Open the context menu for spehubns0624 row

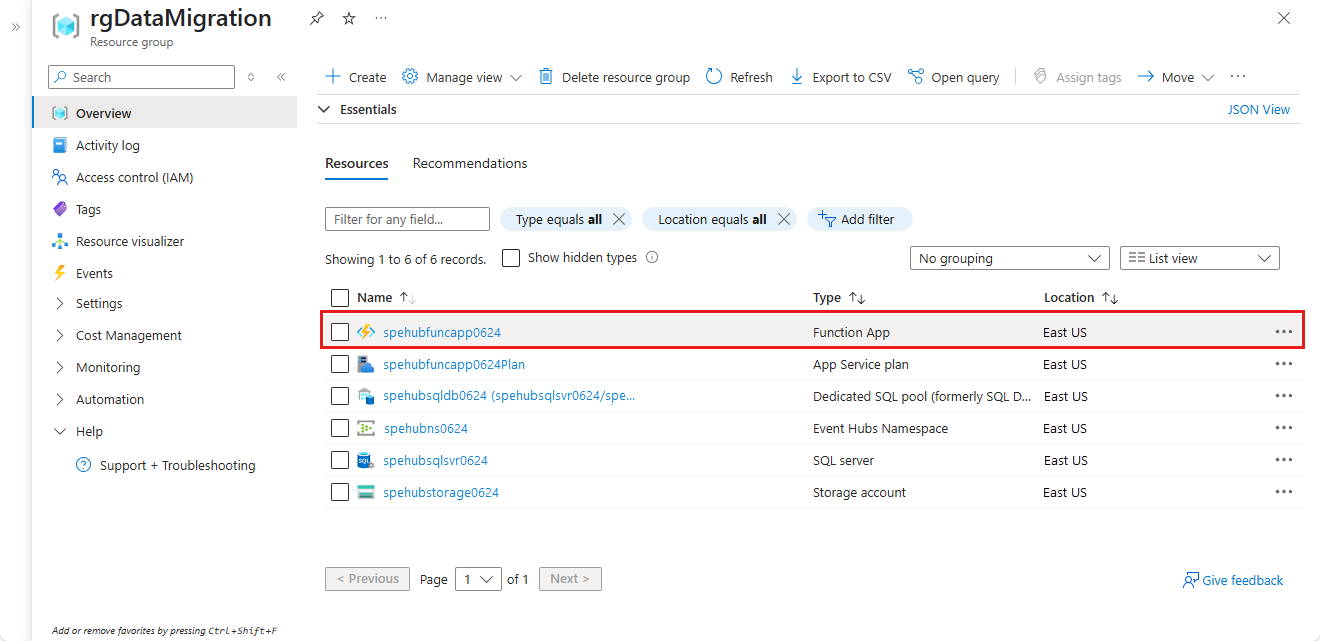pyautogui.click(x=1284, y=428)
